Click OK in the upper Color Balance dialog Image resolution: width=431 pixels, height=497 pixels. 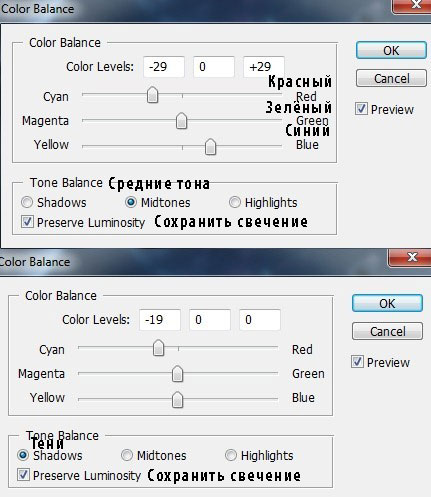[x=391, y=50]
